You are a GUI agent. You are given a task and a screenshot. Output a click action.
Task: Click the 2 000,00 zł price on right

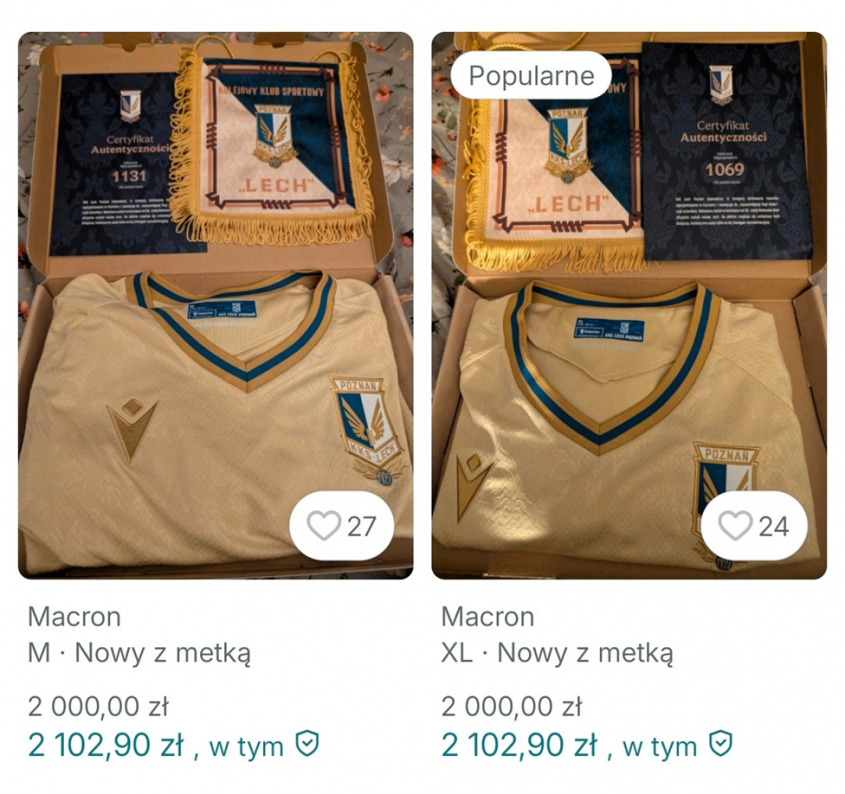click(512, 706)
